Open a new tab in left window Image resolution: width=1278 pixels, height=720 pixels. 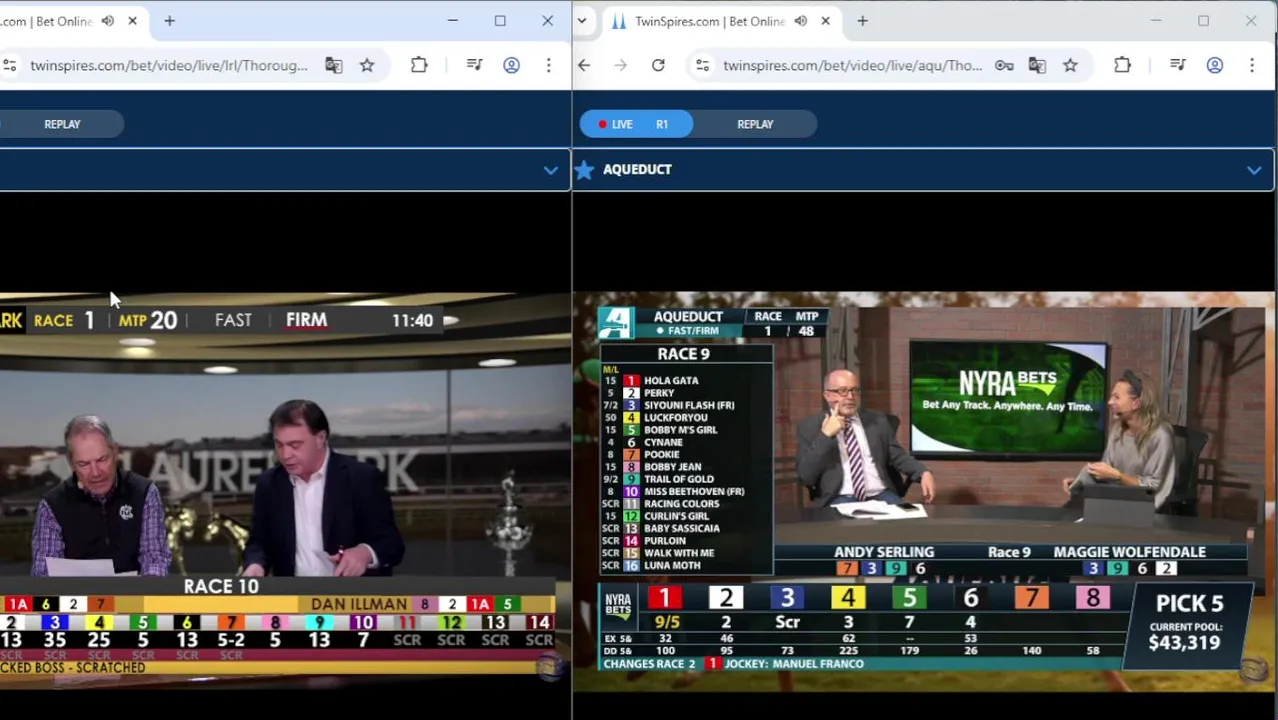(169, 21)
